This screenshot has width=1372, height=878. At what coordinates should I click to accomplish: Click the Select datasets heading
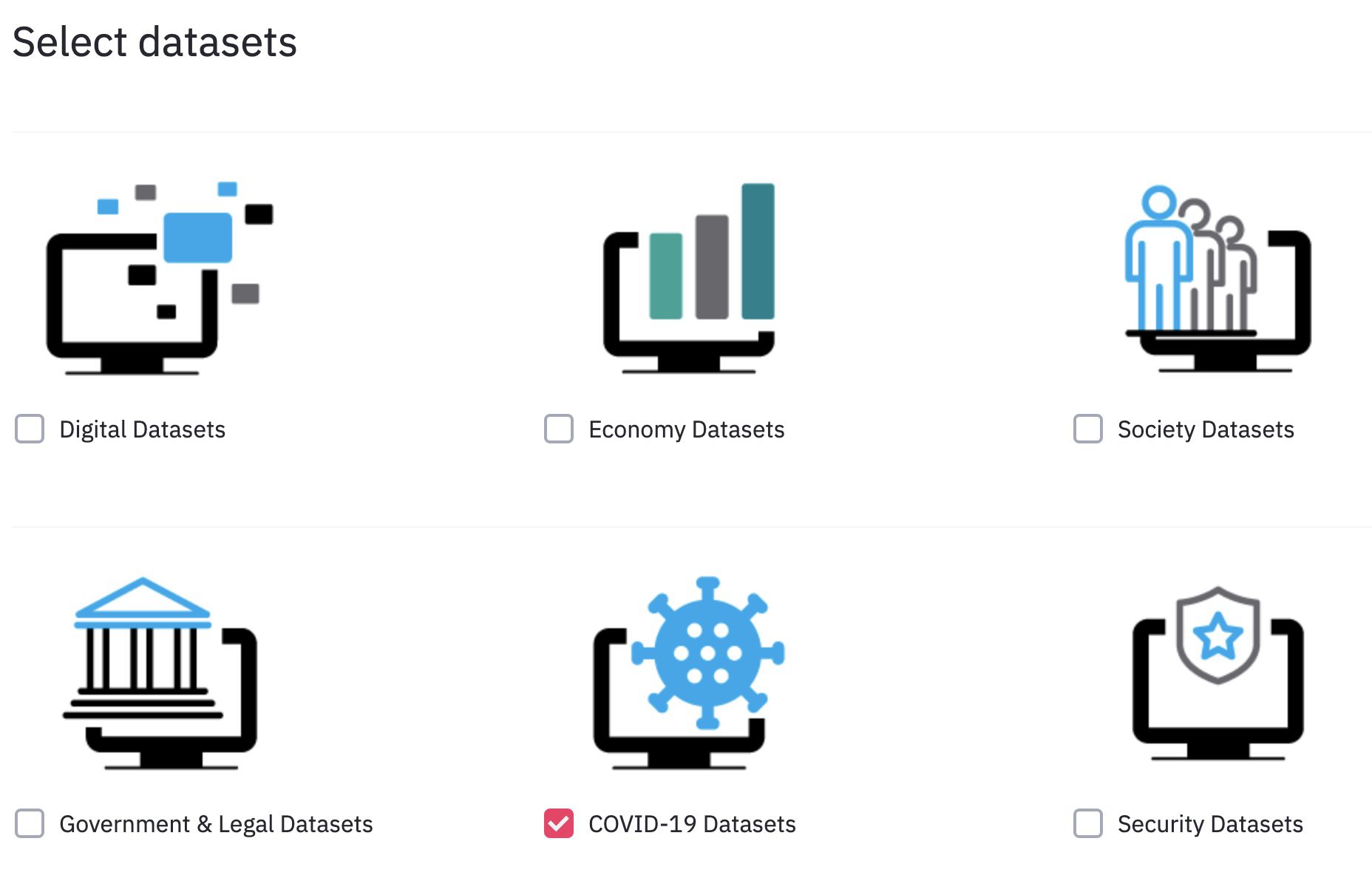(x=154, y=41)
